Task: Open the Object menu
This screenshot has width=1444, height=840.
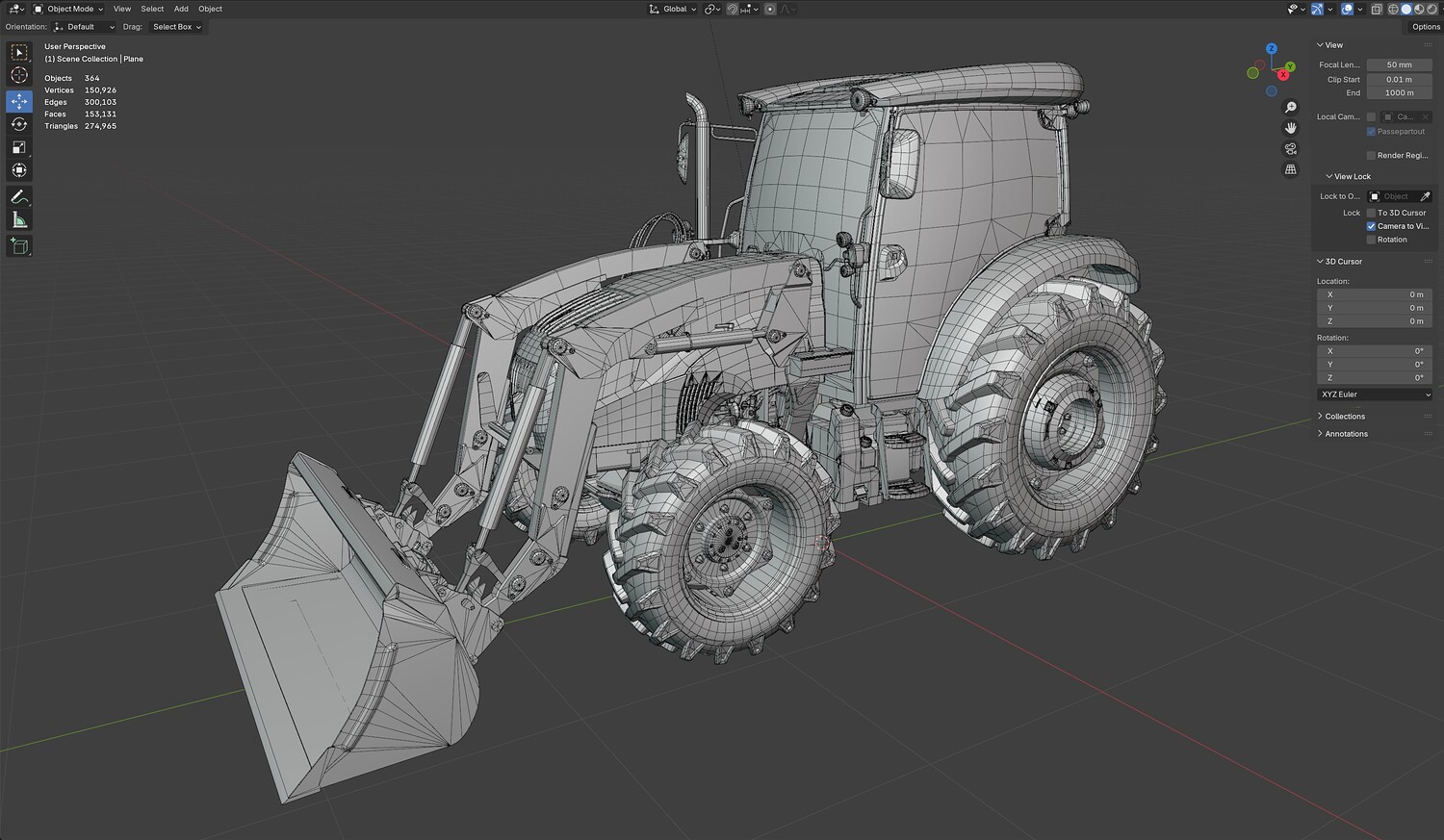Action: click(210, 9)
